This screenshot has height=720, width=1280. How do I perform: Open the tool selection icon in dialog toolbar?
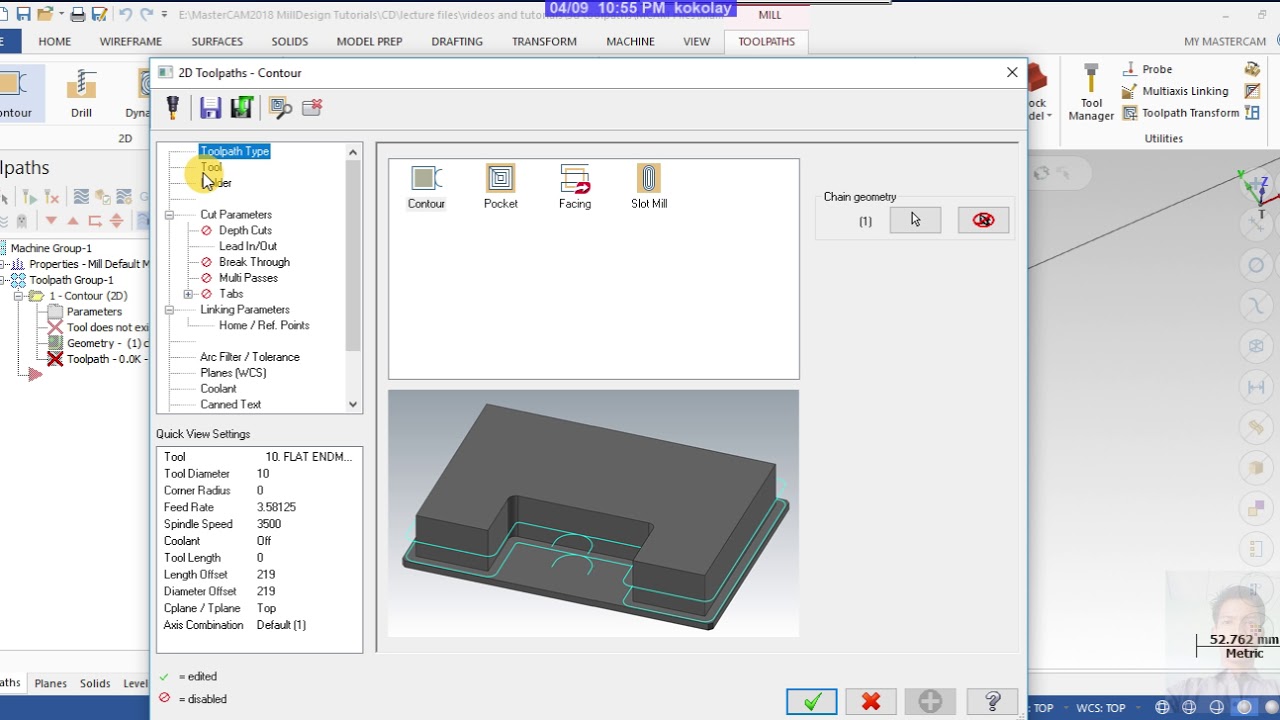coord(172,107)
